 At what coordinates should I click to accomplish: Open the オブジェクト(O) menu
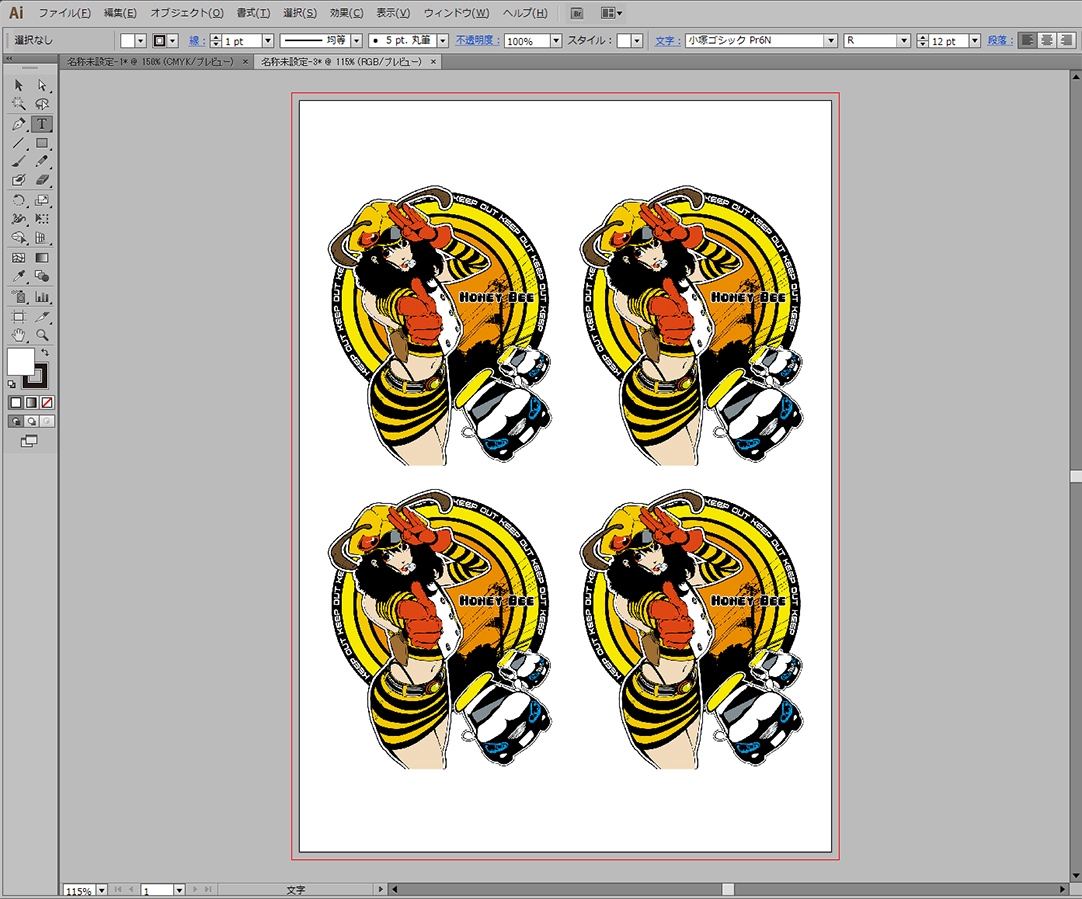click(187, 13)
